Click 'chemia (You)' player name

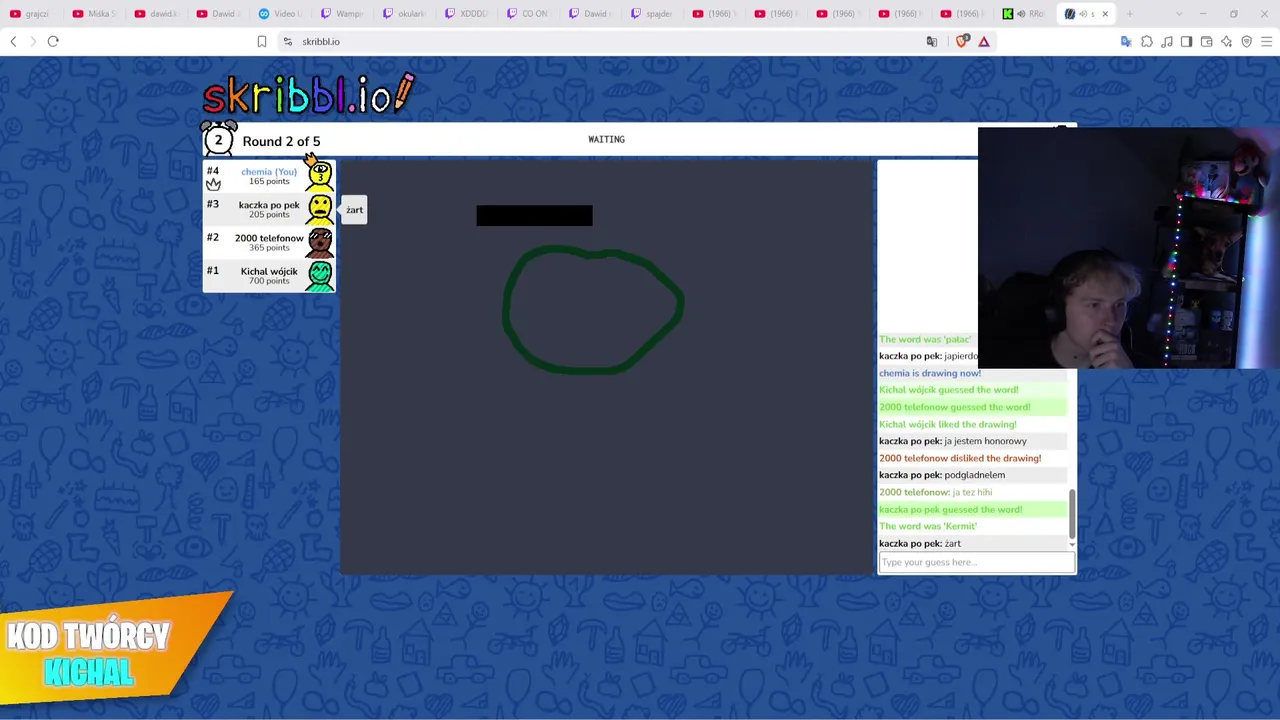pos(269,172)
